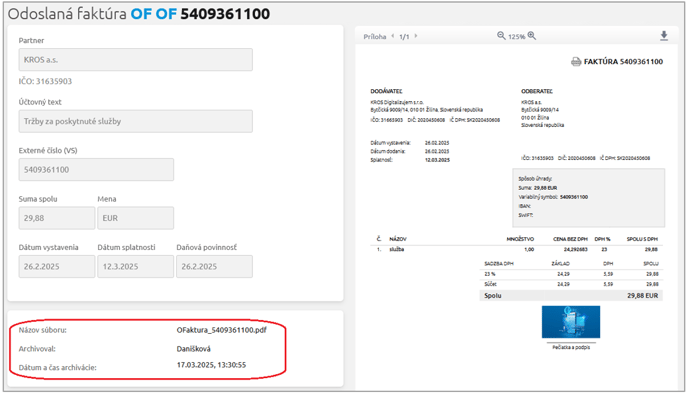Screen dimensions: 688x394
Task: Click the Variabilný symbol 5409361100 line
Action: point(553,197)
